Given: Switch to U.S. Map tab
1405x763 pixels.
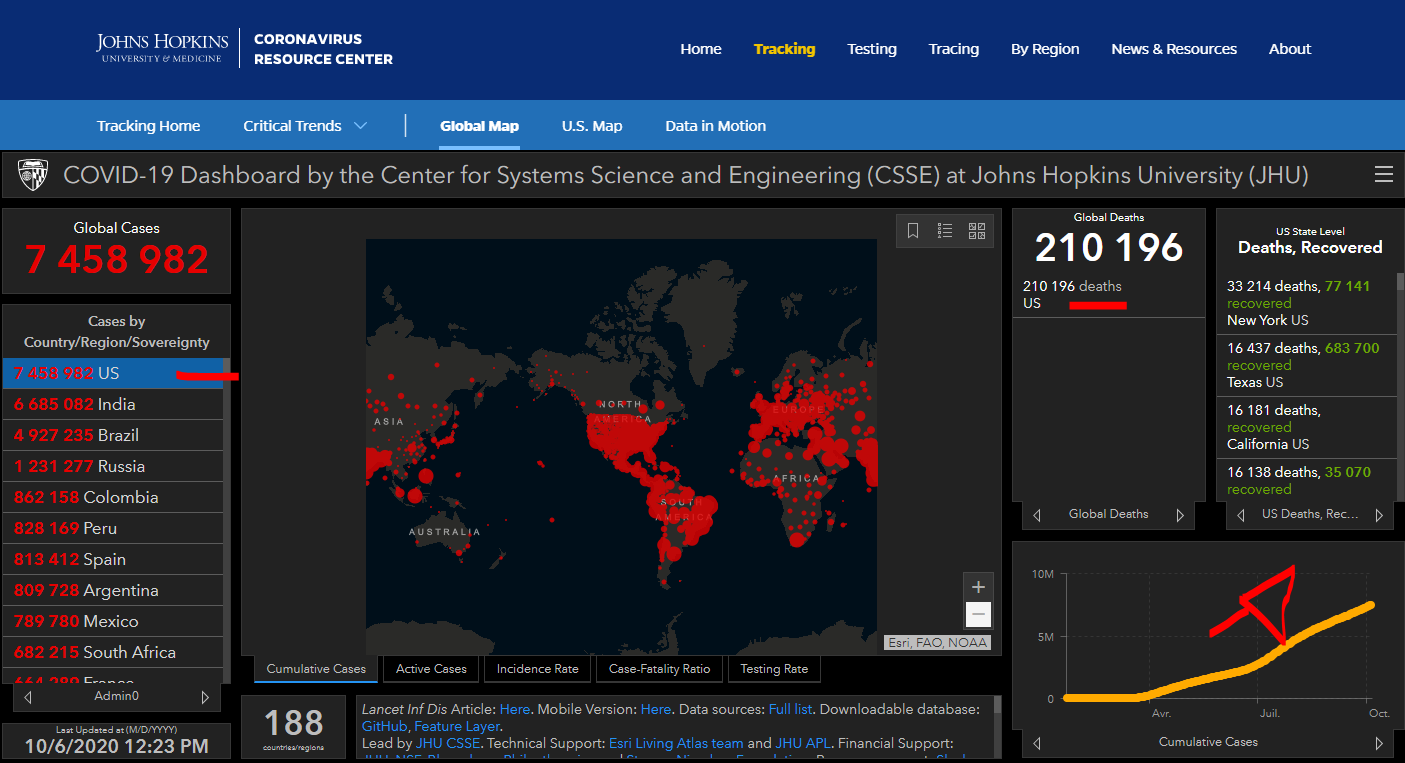Looking at the screenshot, I should (592, 126).
